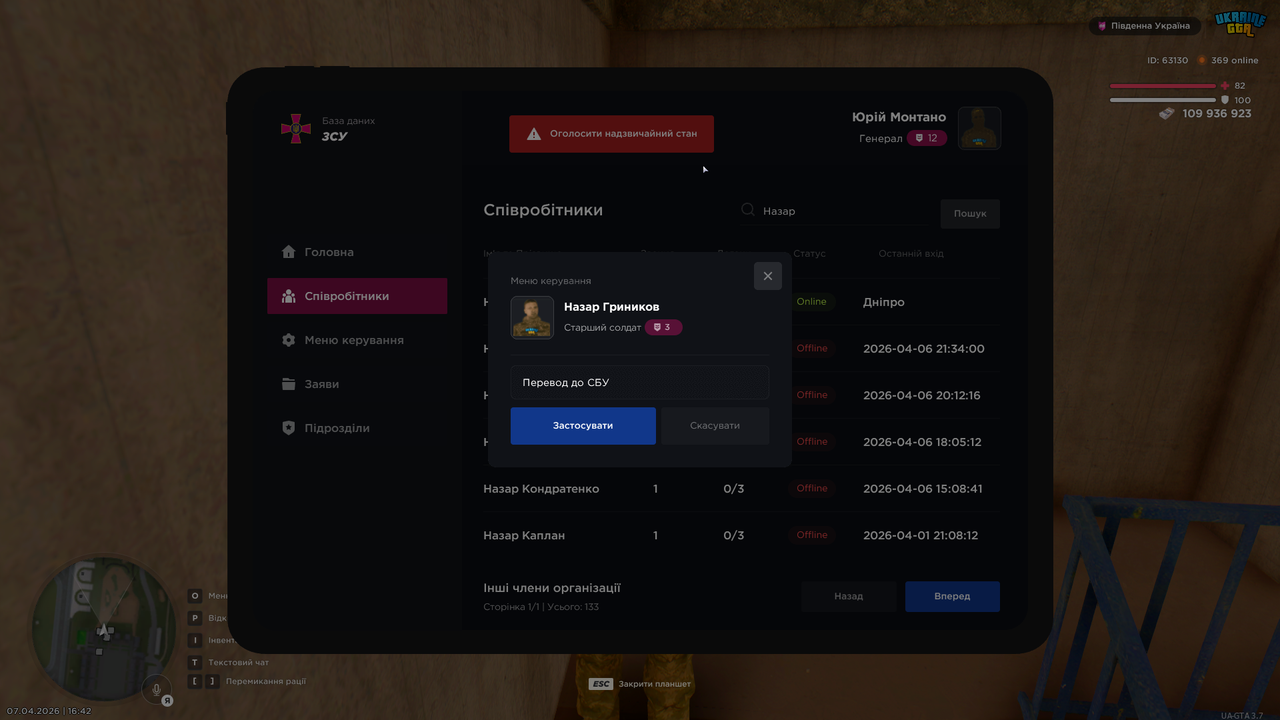Apply action with Застосувати button
This screenshot has height=720, width=1280.
tap(583, 426)
